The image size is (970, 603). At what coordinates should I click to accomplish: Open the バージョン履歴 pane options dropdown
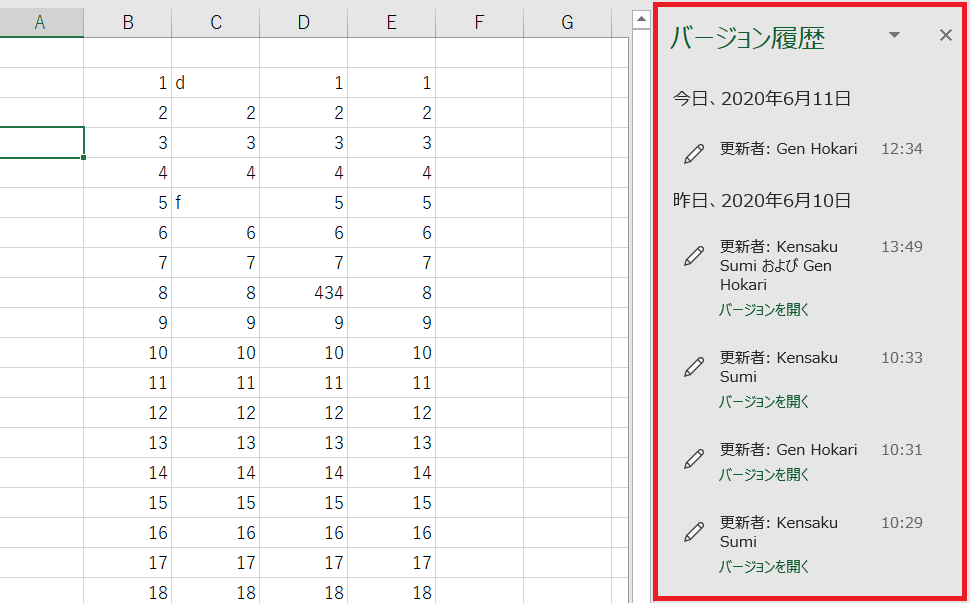pyautogui.click(x=894, y=35)
